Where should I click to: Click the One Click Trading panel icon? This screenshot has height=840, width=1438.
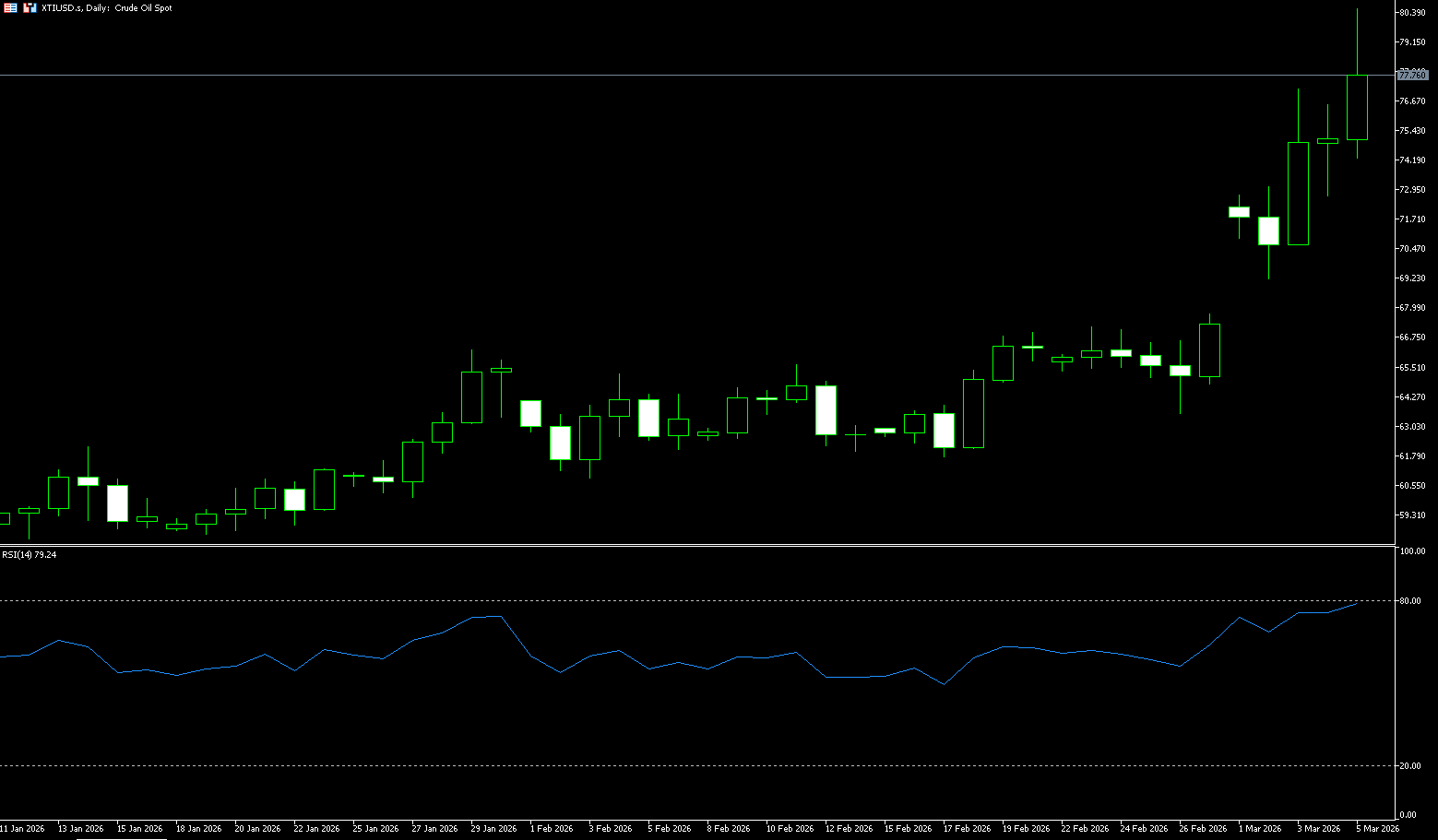click(10, 7)
